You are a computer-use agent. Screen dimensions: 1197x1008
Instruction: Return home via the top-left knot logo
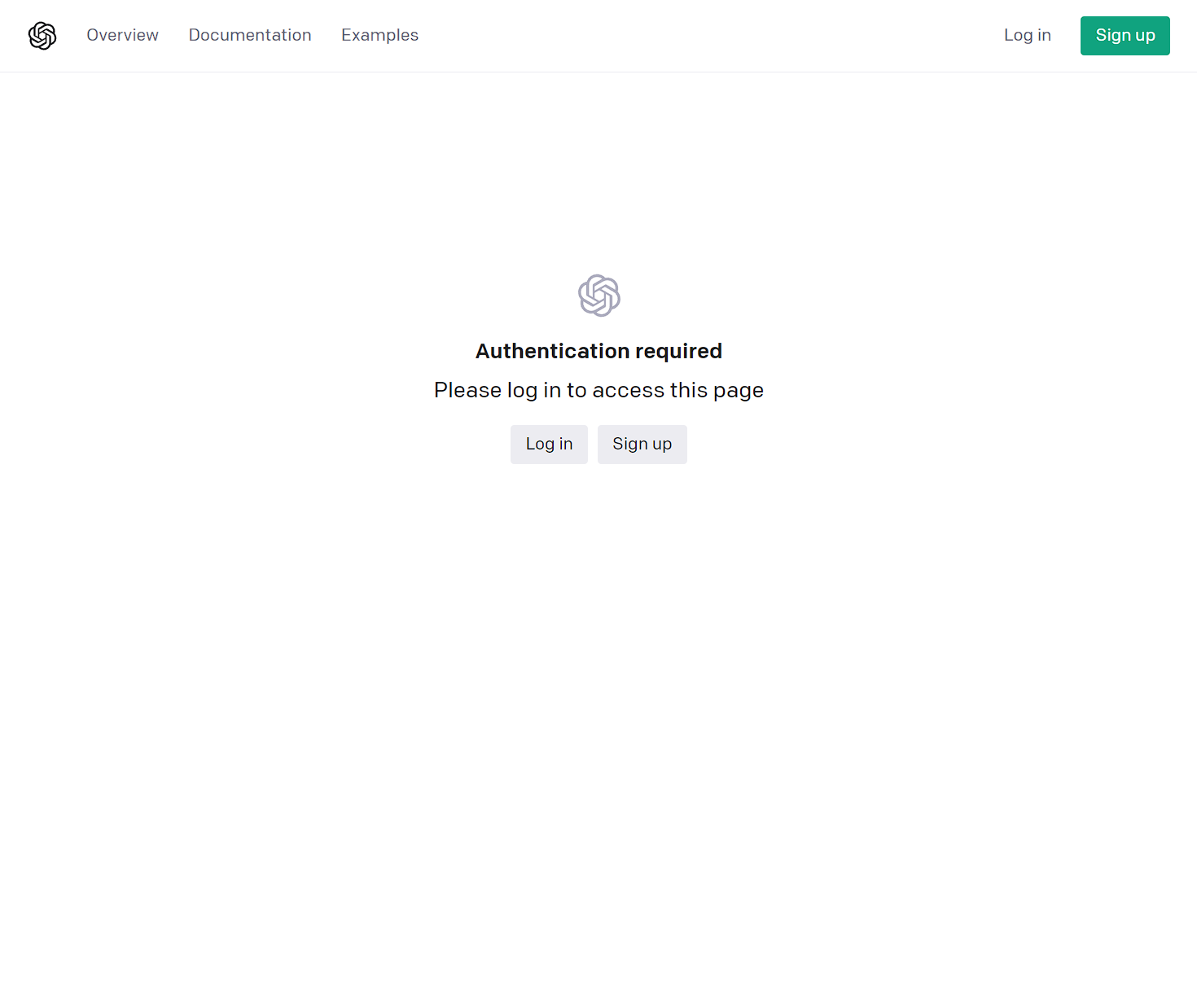click(42, 36)
